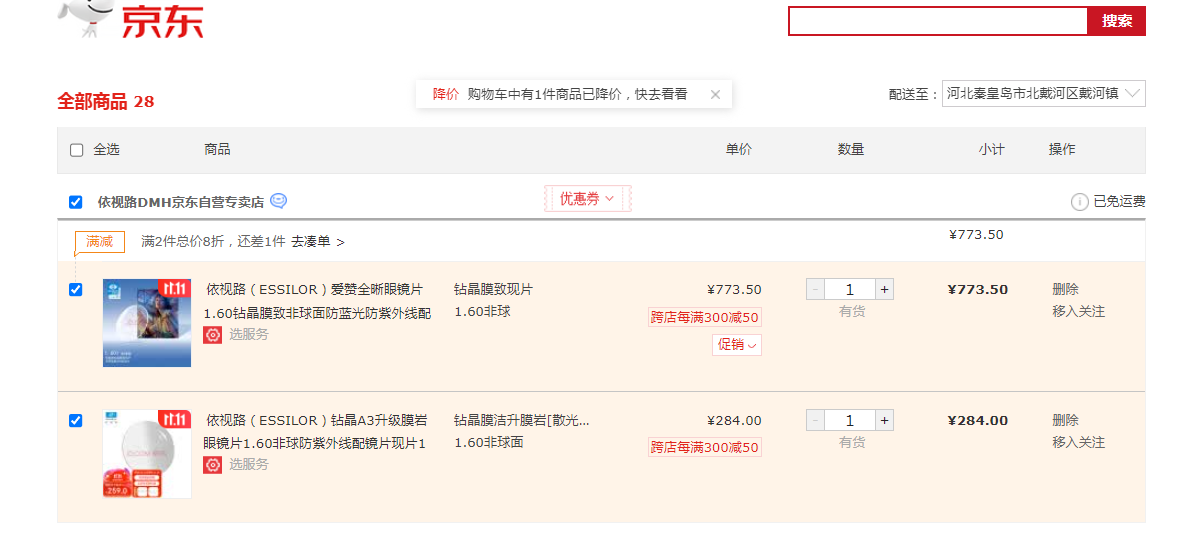The image size is (1186, 538).
Task: Uncheck the 依视路DMH京东自营专卖店 store checkbox
Action: pyautogui.click(x=76, y=202)
